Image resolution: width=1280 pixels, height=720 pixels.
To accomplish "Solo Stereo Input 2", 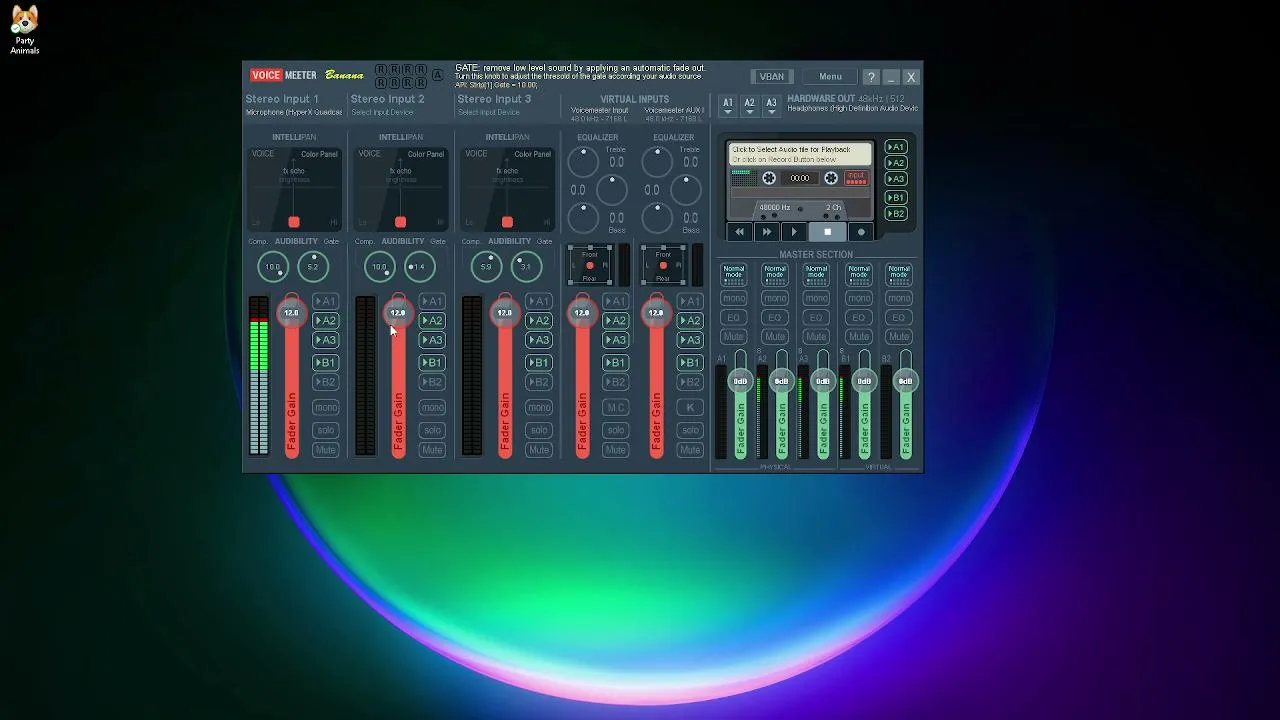I will point(432,430).
